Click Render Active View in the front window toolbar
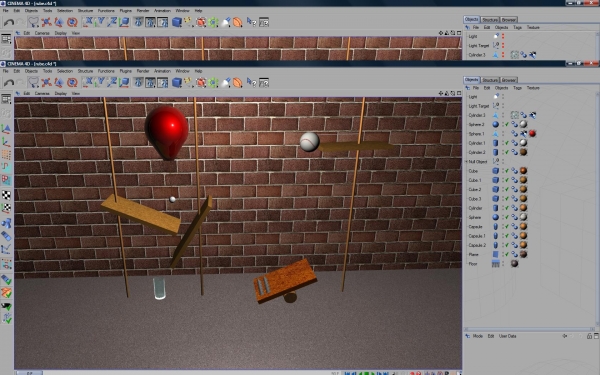The width and height of the screenshot is (600, 375). click(x=138, y=82)
